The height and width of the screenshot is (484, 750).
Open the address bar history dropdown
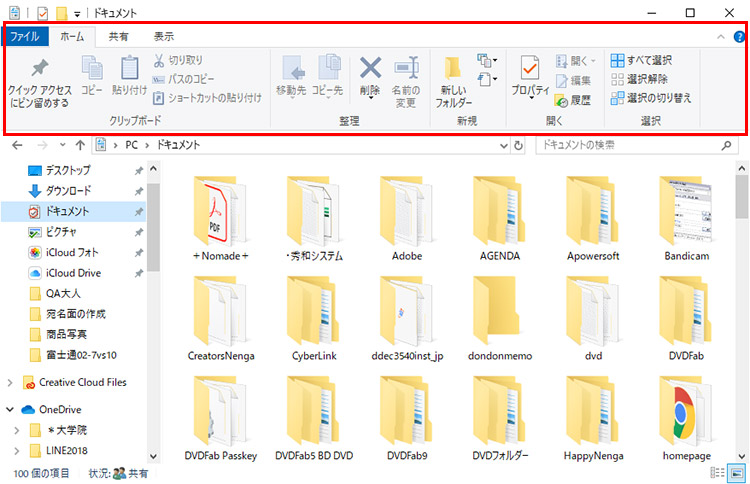click(503, 145)
